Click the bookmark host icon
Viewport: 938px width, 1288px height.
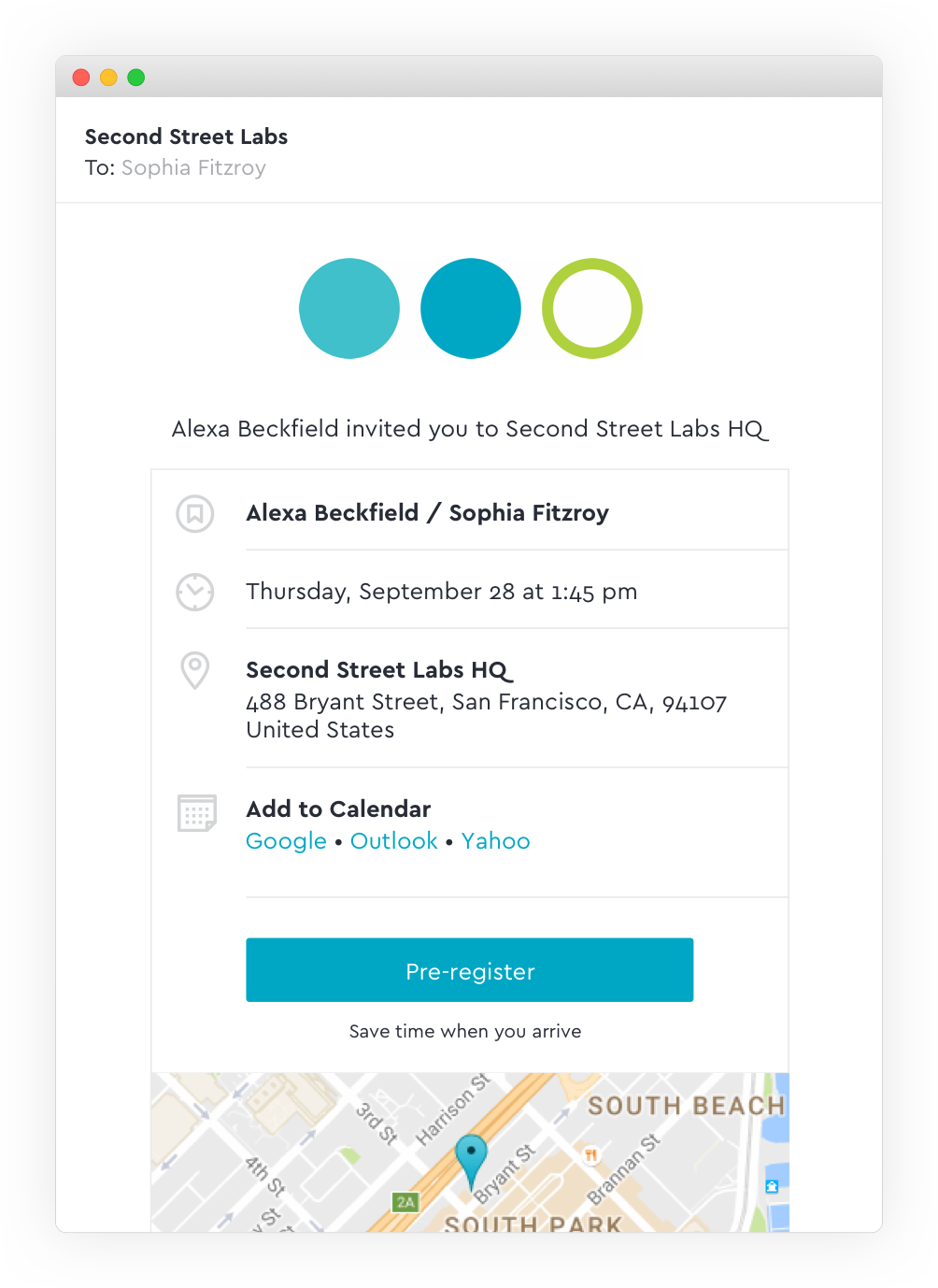pyautogui.click(x=195, y=513)
